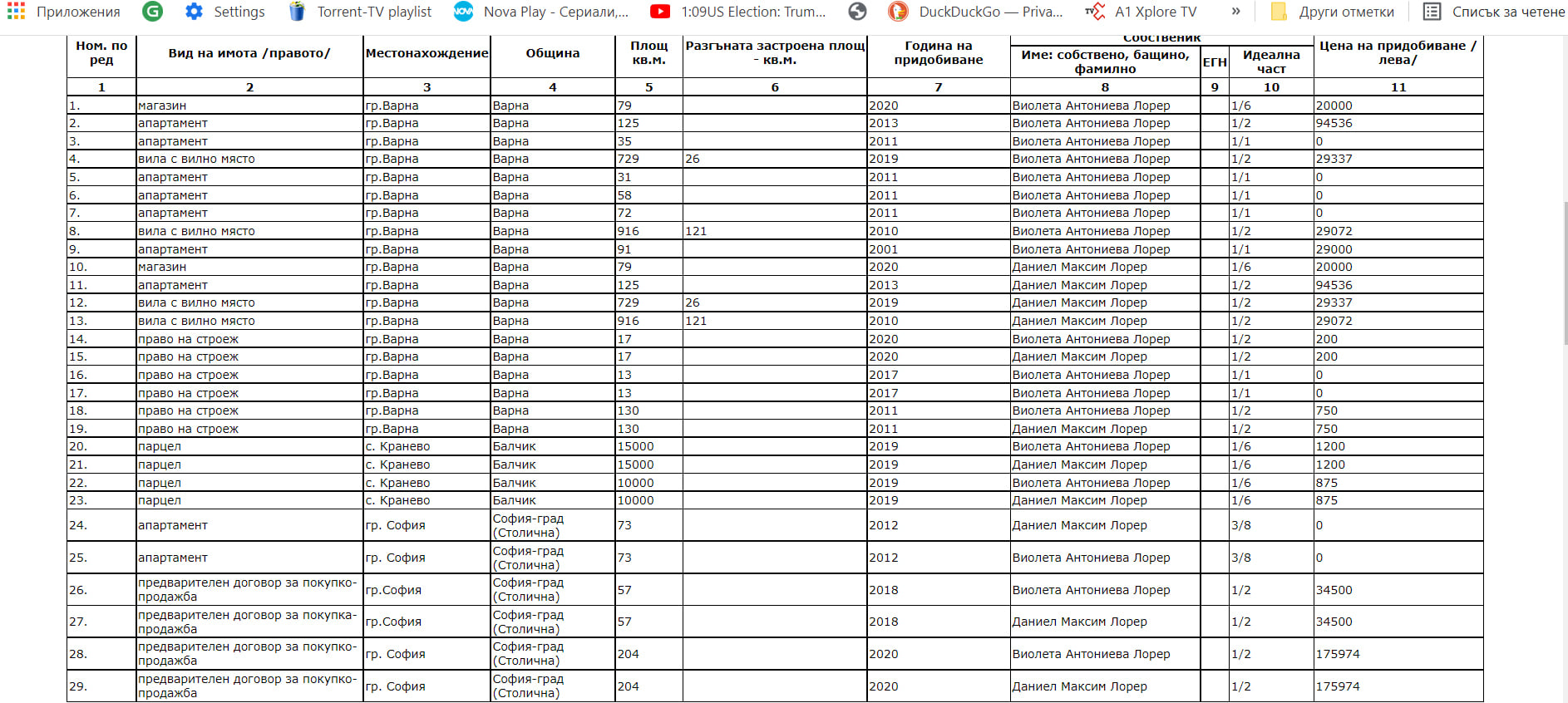This screenshot has width=1568, height=703.
Task: Select the магазин cell in row 1
Action: click(x=163, y=106)
